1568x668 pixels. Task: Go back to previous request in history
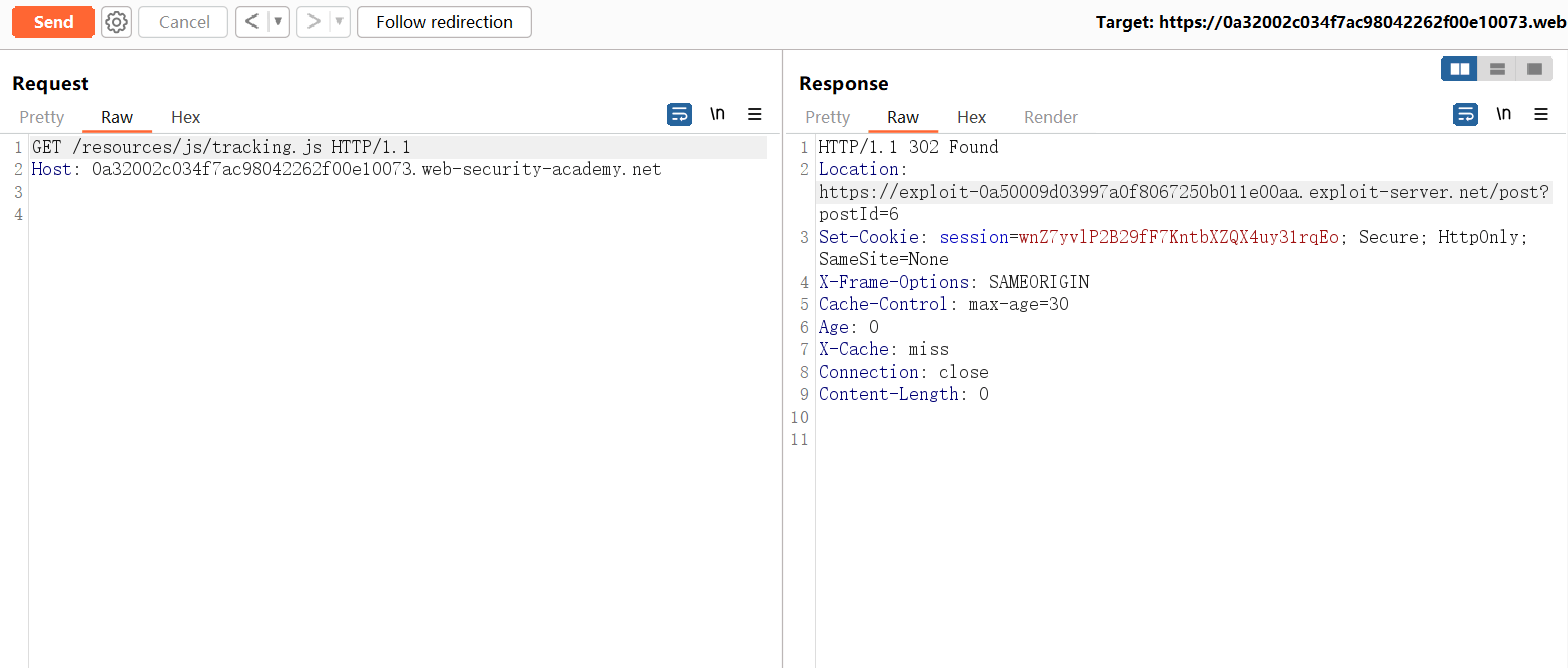tap(252, 22)
